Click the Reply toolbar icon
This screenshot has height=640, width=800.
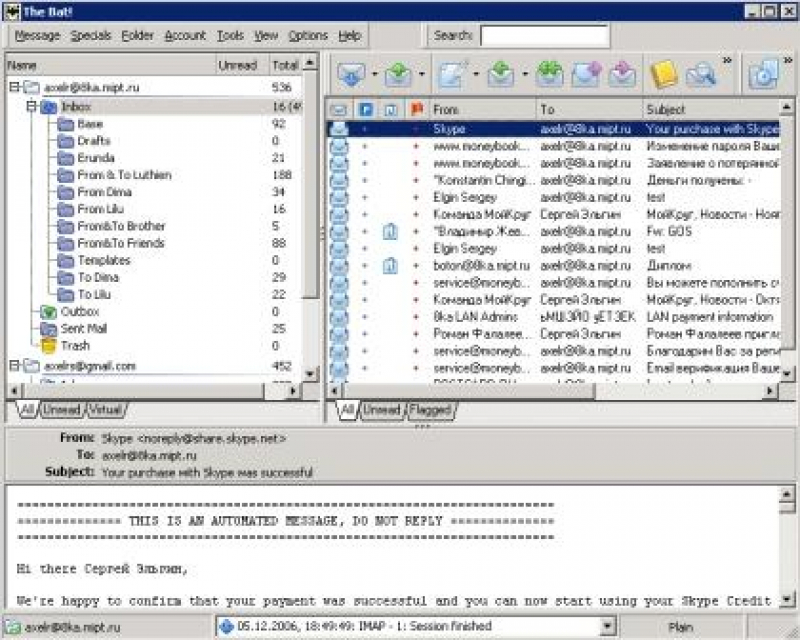[501, 74]
